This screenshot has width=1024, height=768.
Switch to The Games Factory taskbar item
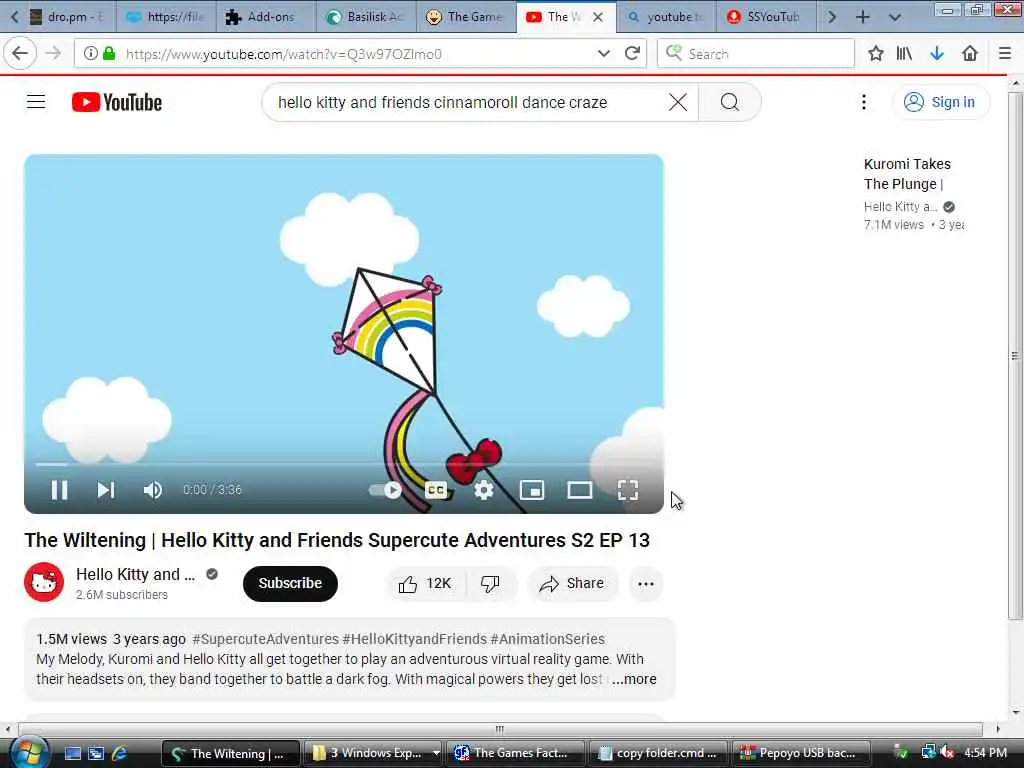514,753
